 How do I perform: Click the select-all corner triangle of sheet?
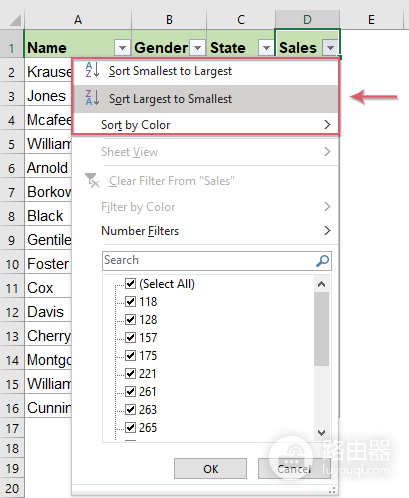(15, 20)
